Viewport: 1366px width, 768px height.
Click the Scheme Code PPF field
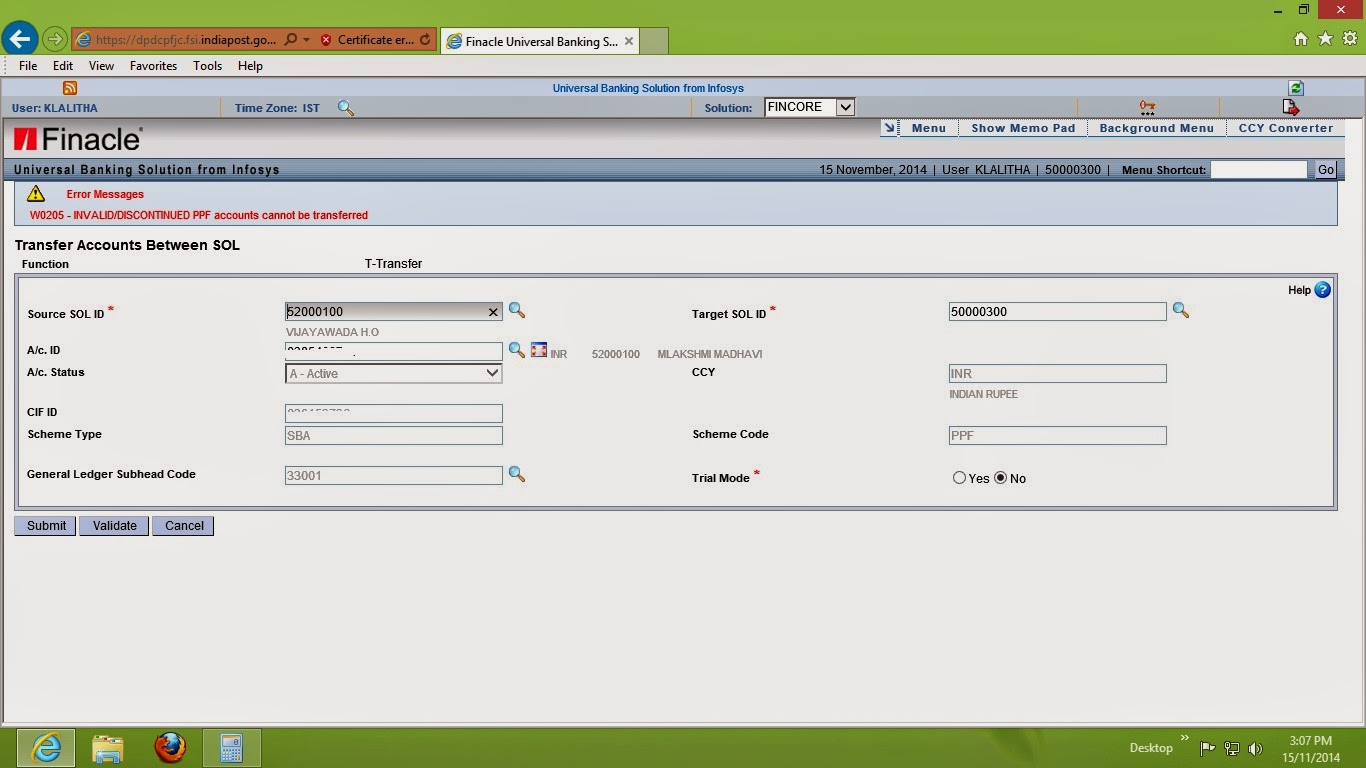point(1057,436)
